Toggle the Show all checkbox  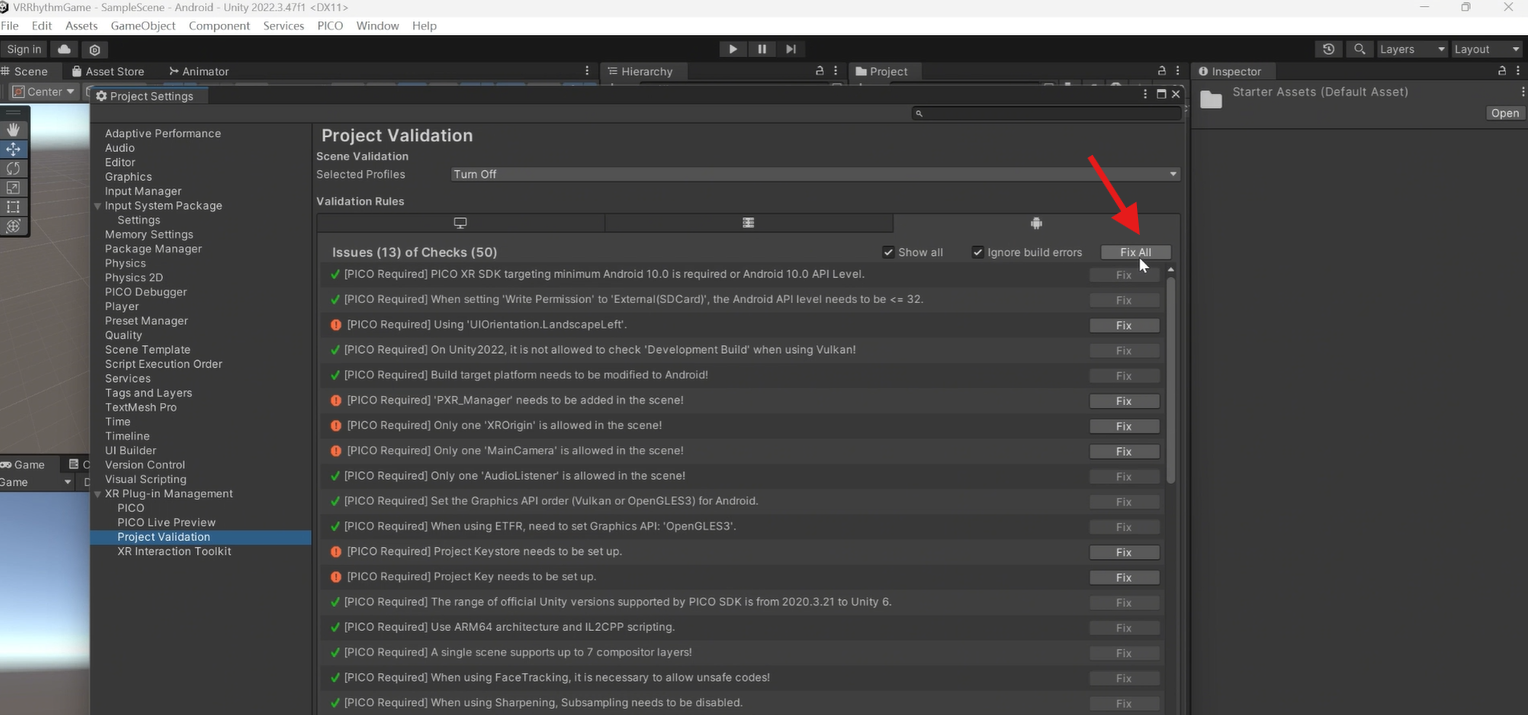(x=888, y=252)
